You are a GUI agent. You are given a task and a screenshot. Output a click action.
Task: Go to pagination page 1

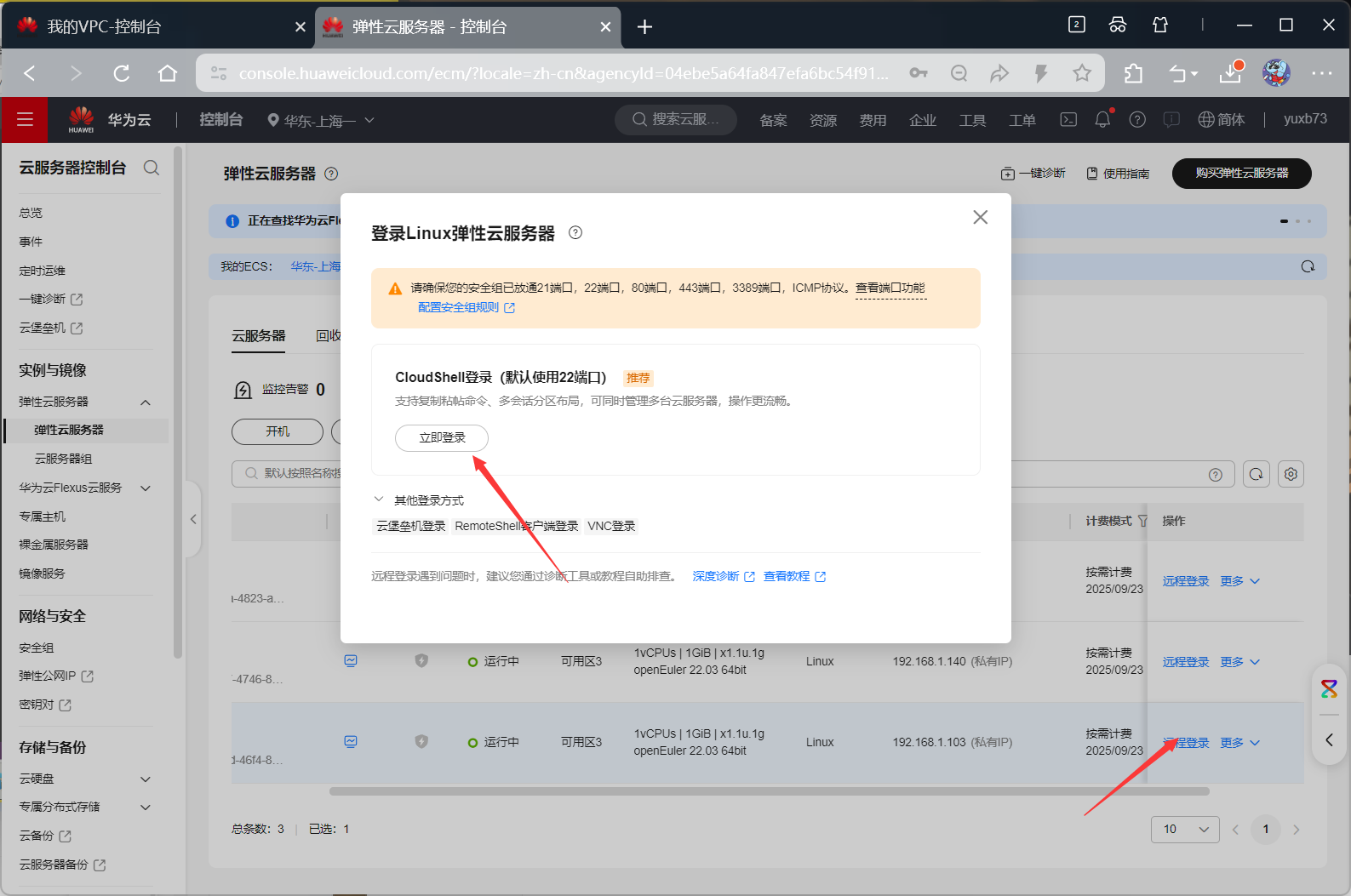pos(1266,829)
